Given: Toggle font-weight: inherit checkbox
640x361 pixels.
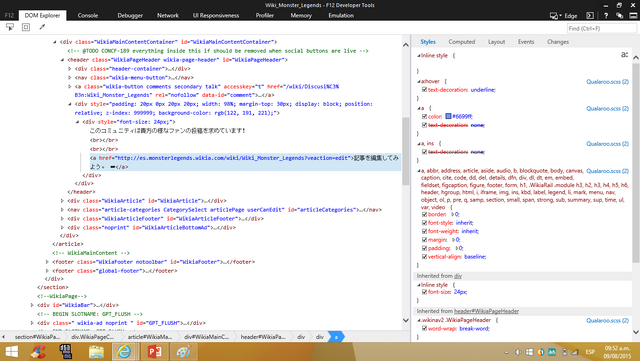Looking at the screenshot, I should [424, 231].
